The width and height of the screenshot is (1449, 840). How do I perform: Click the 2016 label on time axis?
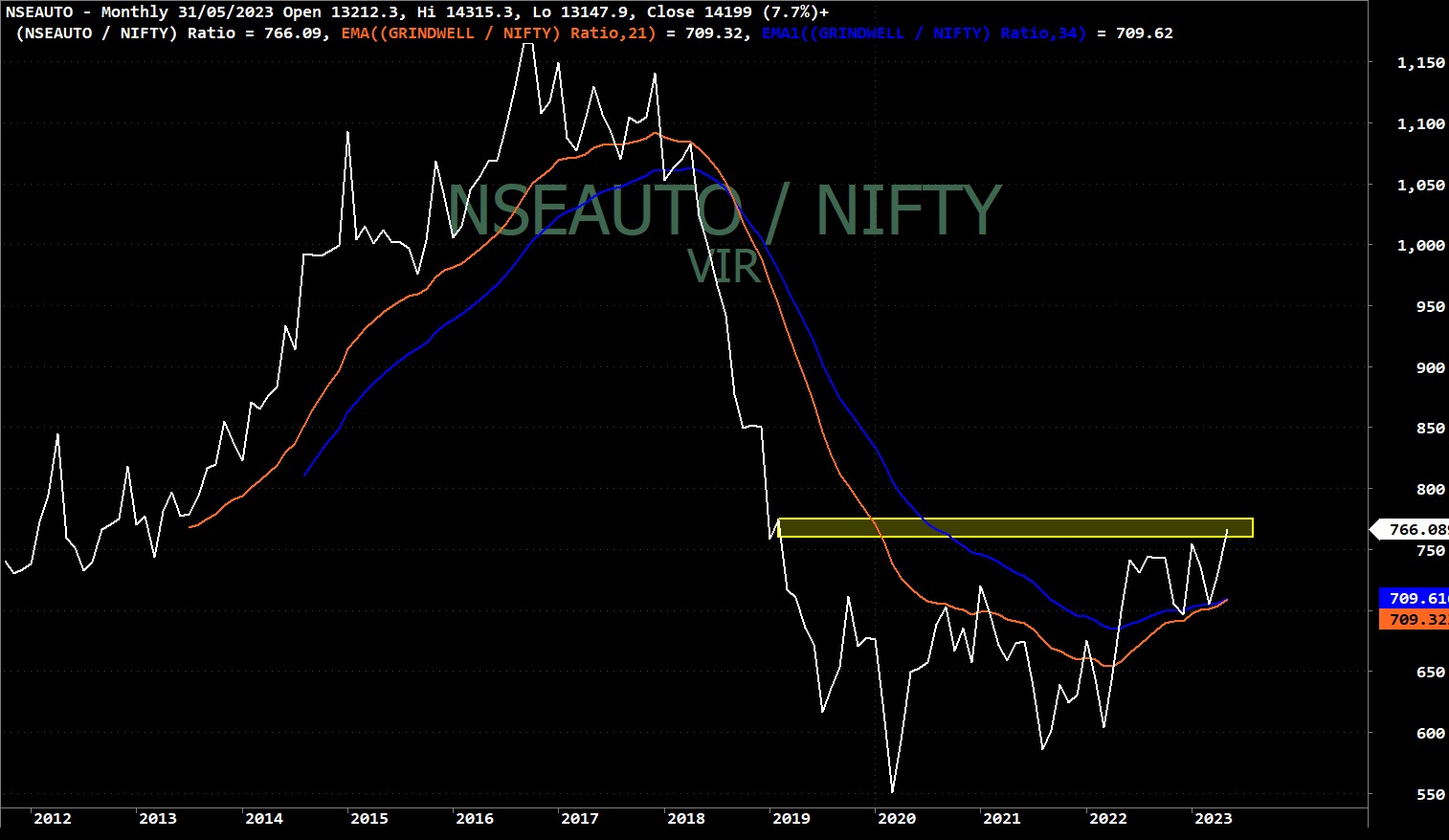[x=475, y=818]
